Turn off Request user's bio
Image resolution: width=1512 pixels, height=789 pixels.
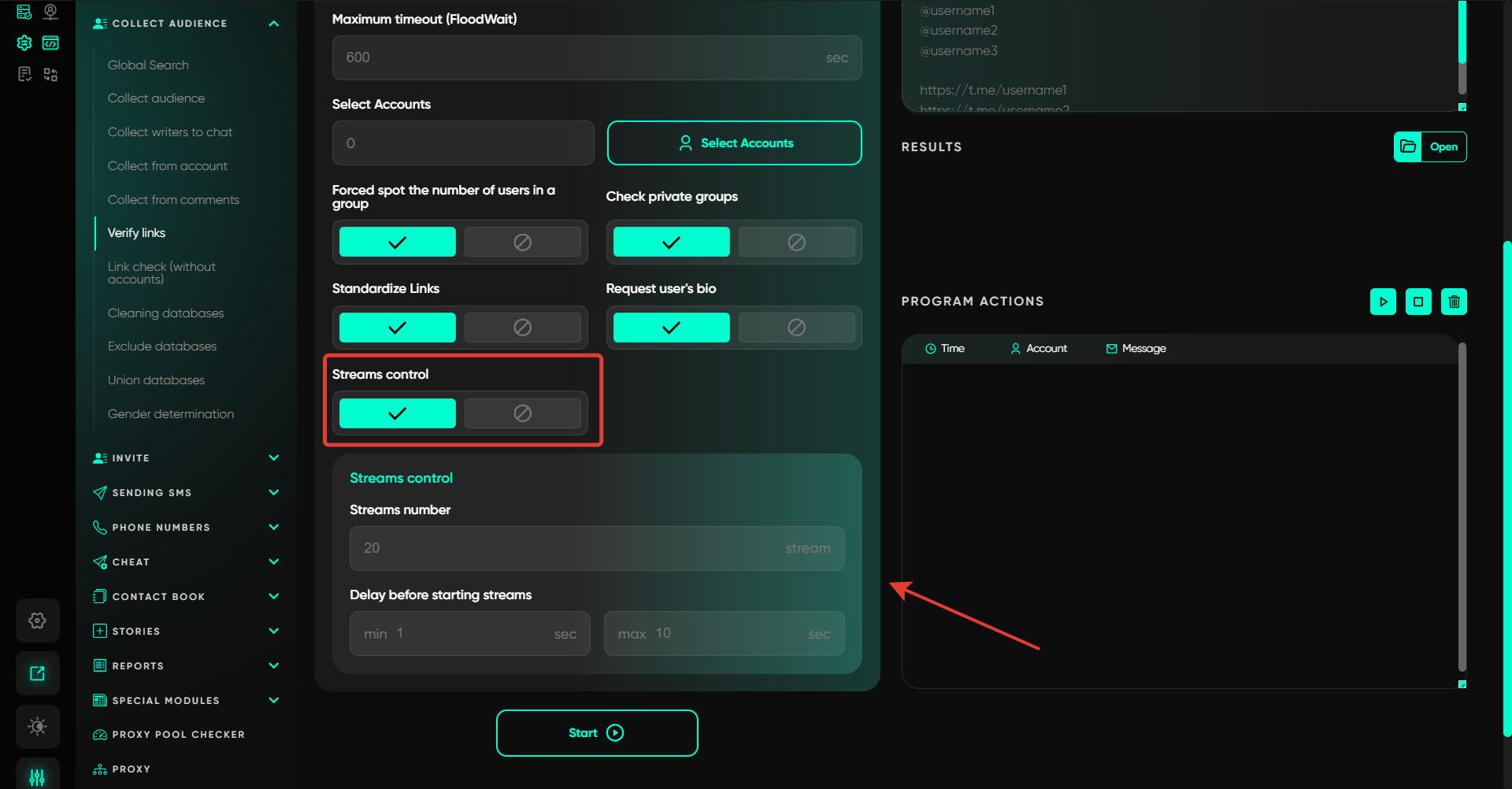point(796,328)
